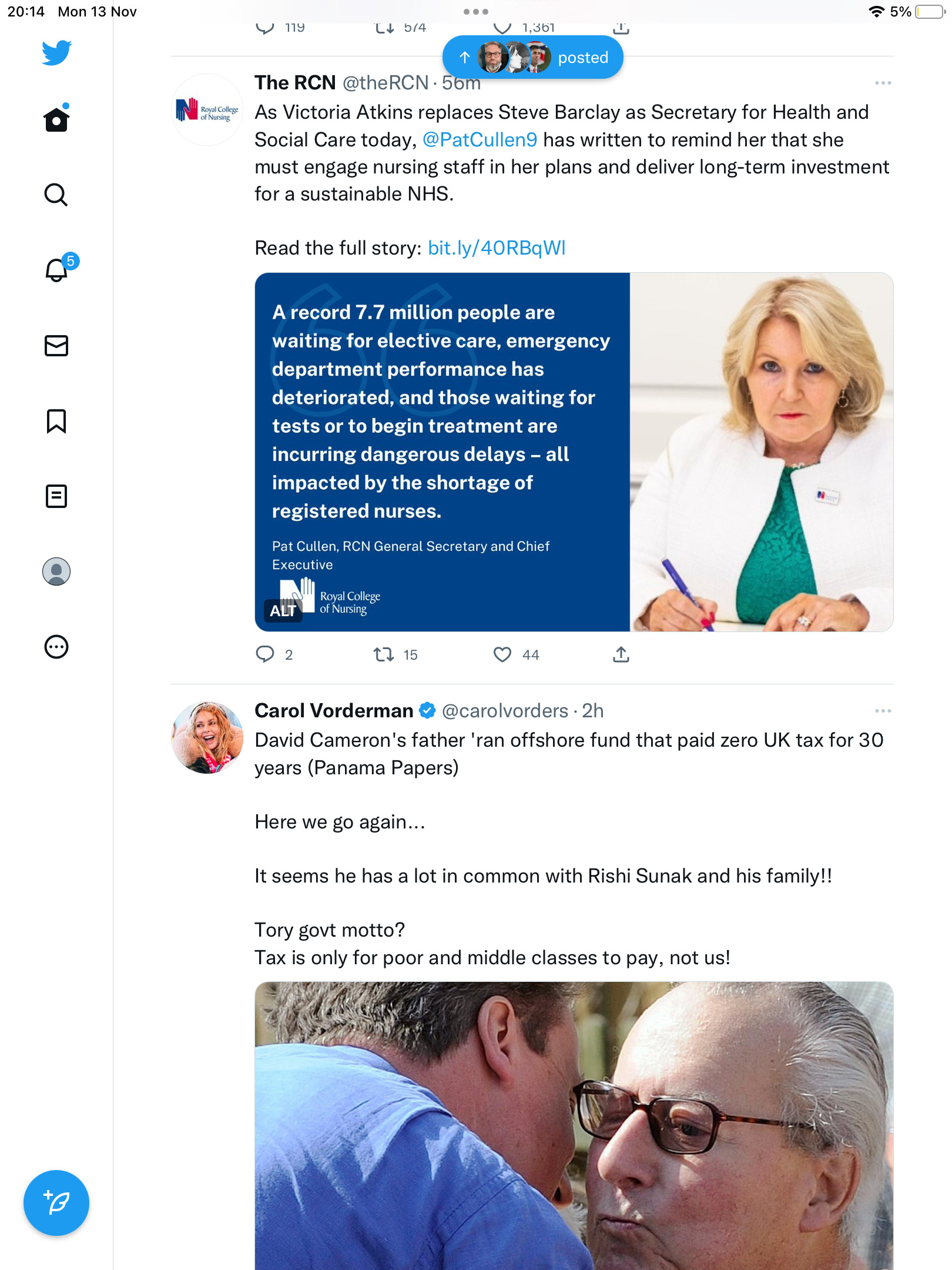Open the bit.ly/40RBqWl link
Screen dimensions: 952x1270
(497, 248)
